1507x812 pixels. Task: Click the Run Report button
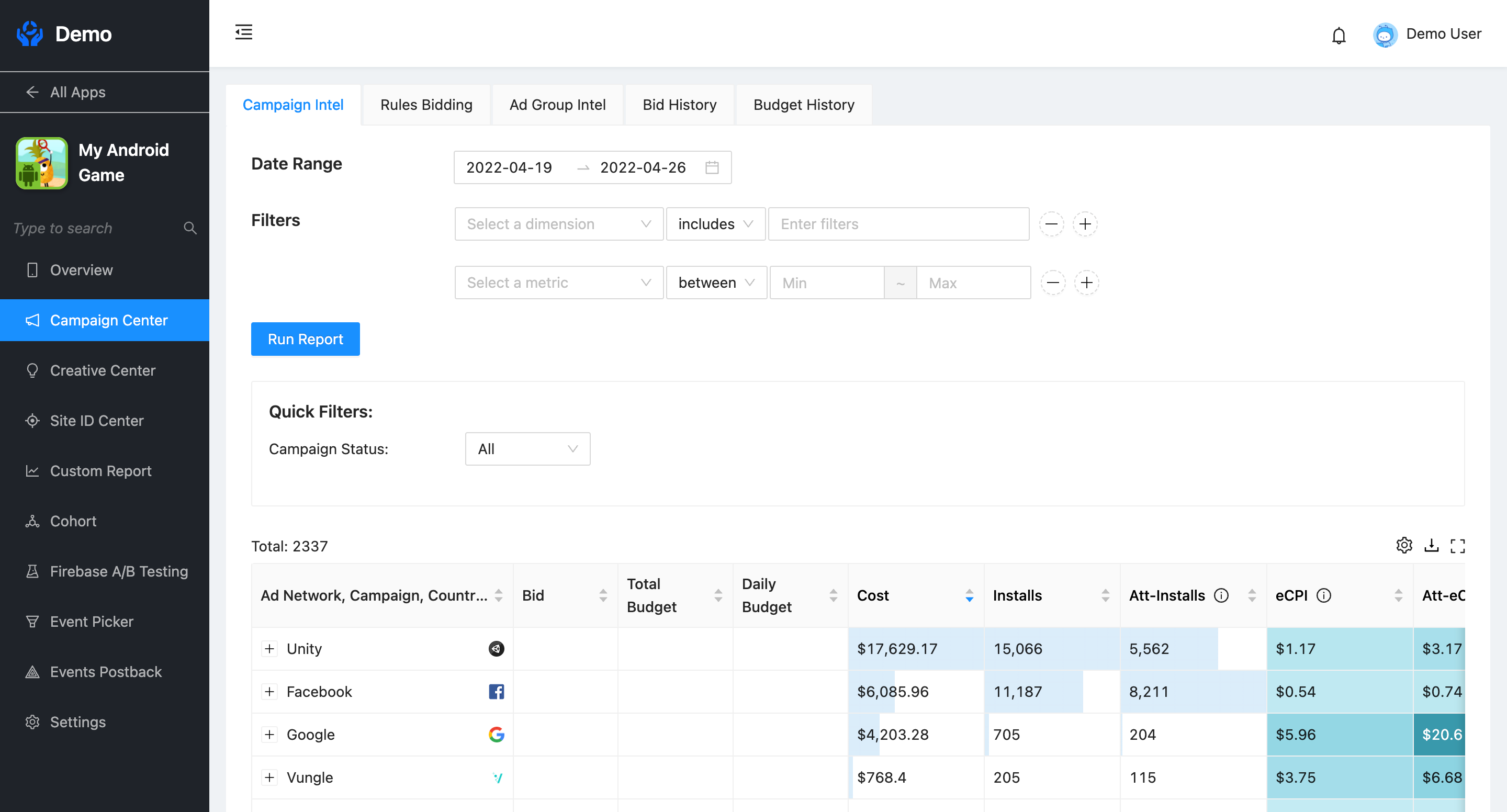click(x=305, y=339)
